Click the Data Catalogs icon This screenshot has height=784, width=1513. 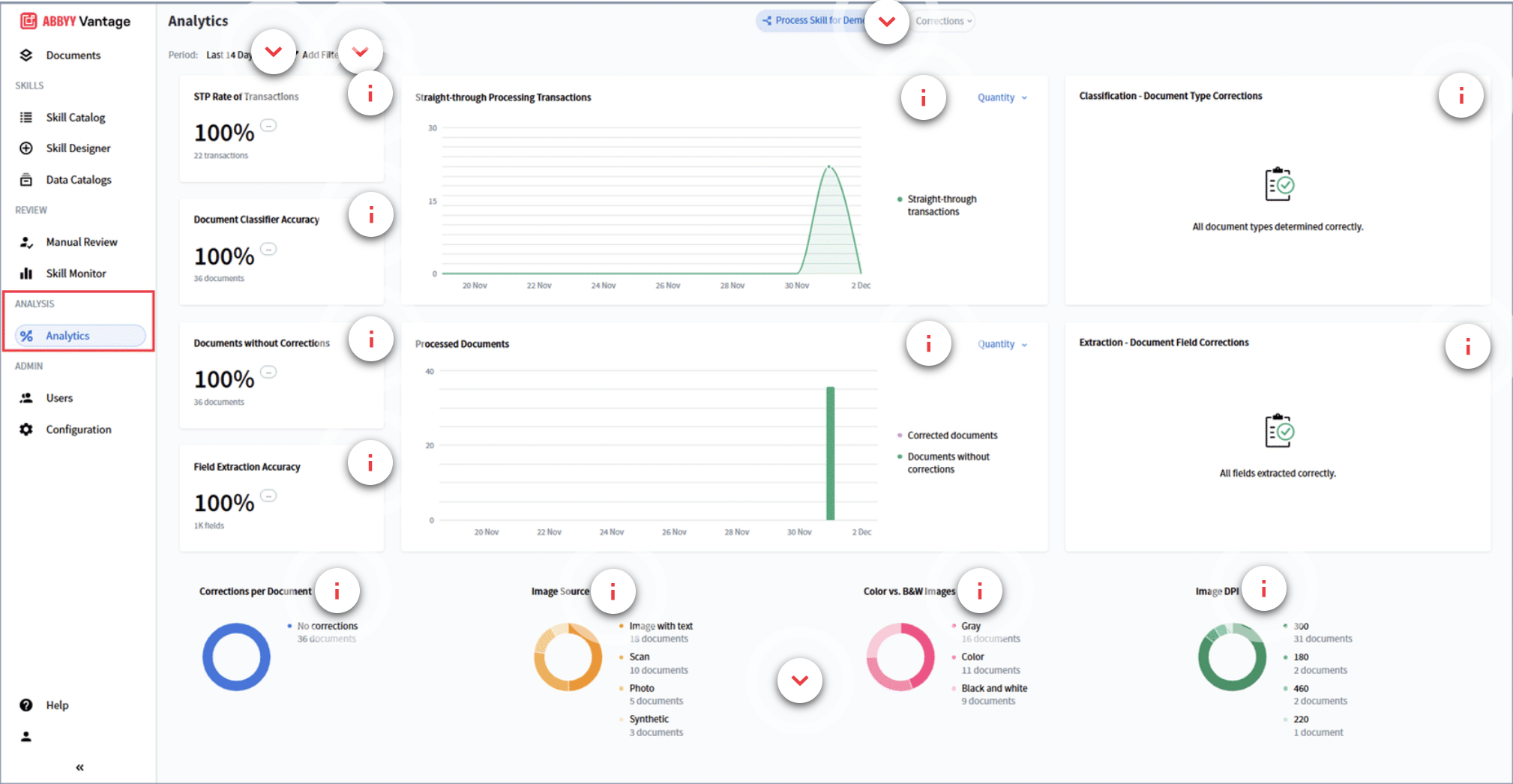(x=27, y=179)
